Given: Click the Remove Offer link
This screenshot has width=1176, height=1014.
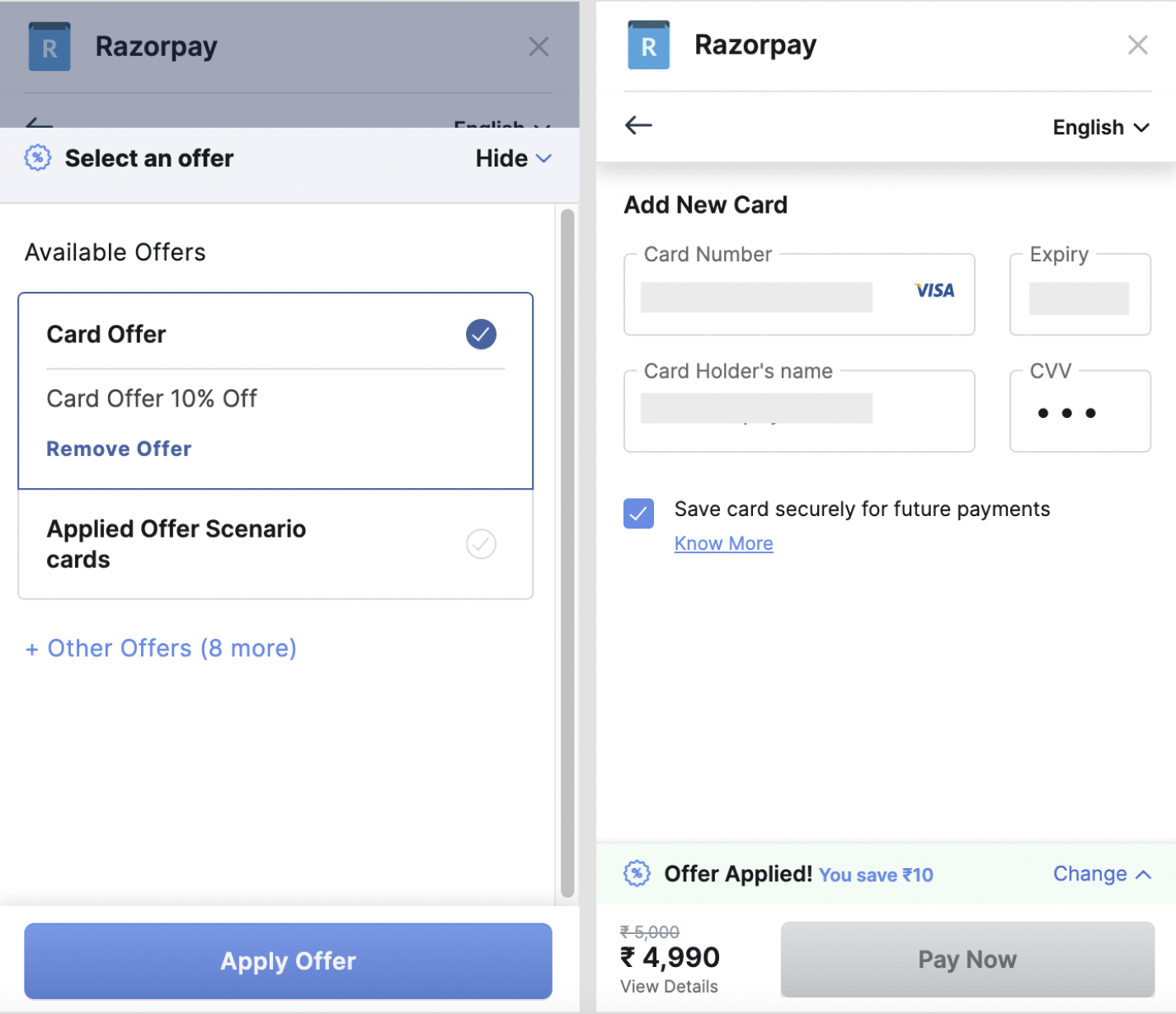Looking at the screenshot, I should (119, 449).
